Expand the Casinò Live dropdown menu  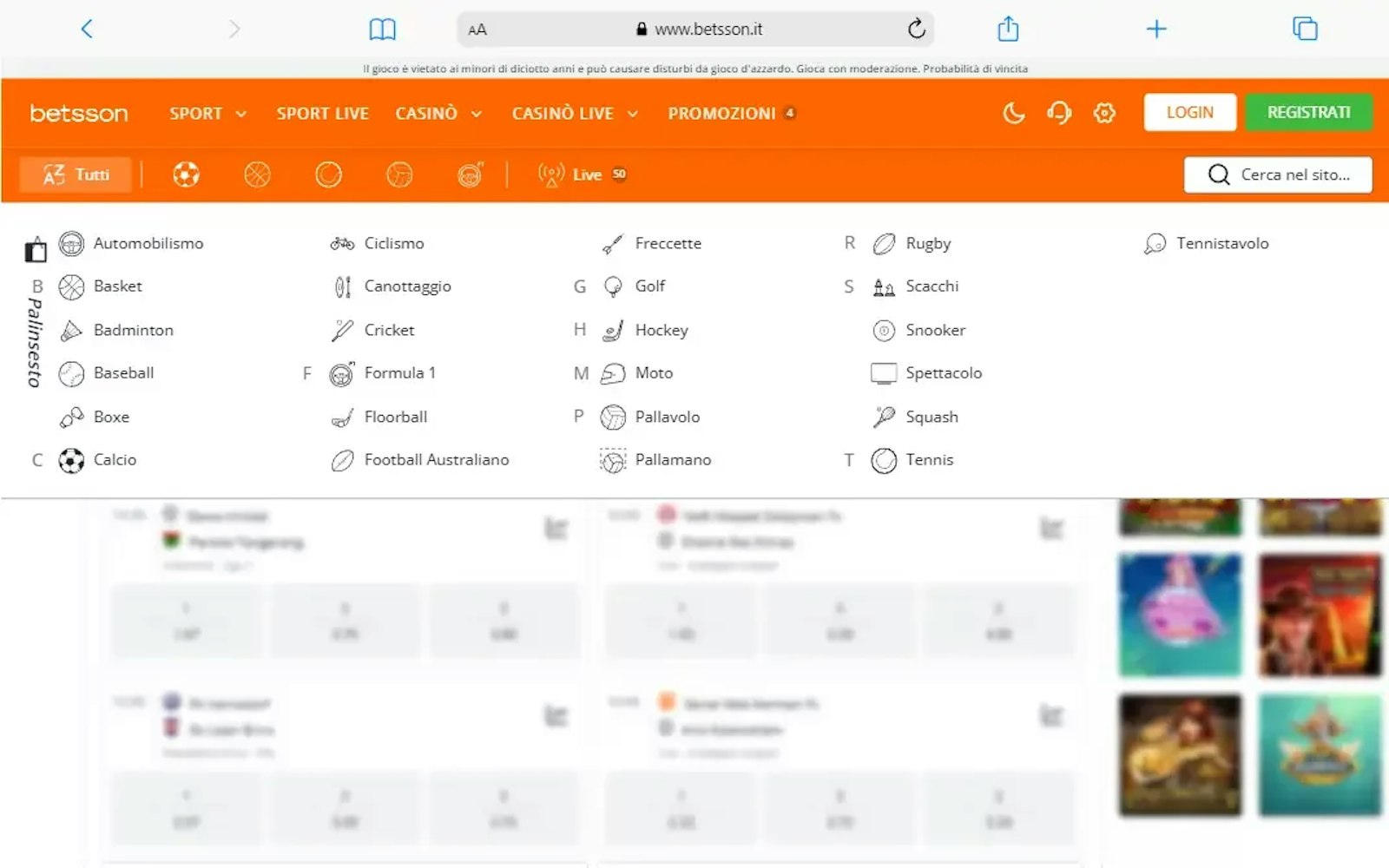574,114
